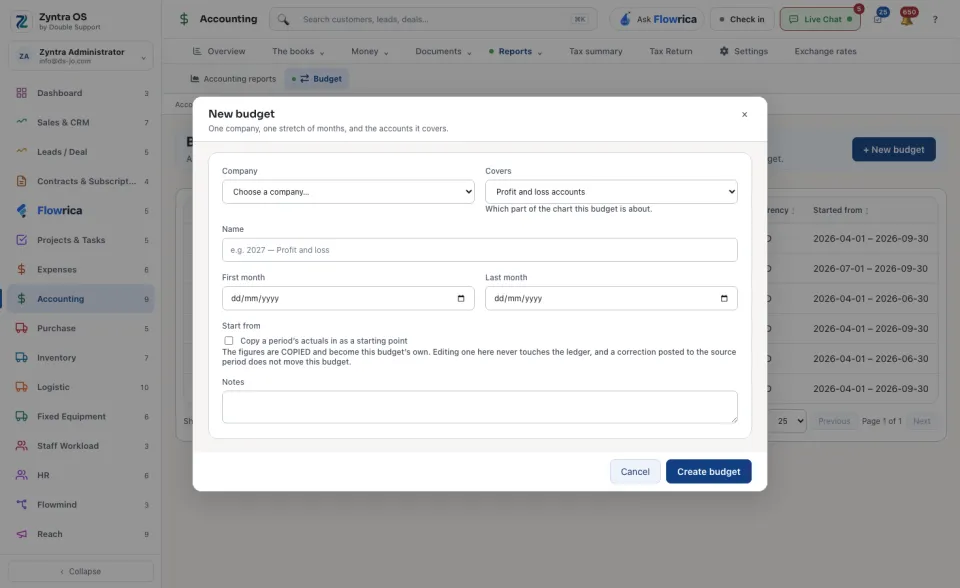
Task: Switch to the Overview tab
Action: pyautogui.click(x=219, y=51)
